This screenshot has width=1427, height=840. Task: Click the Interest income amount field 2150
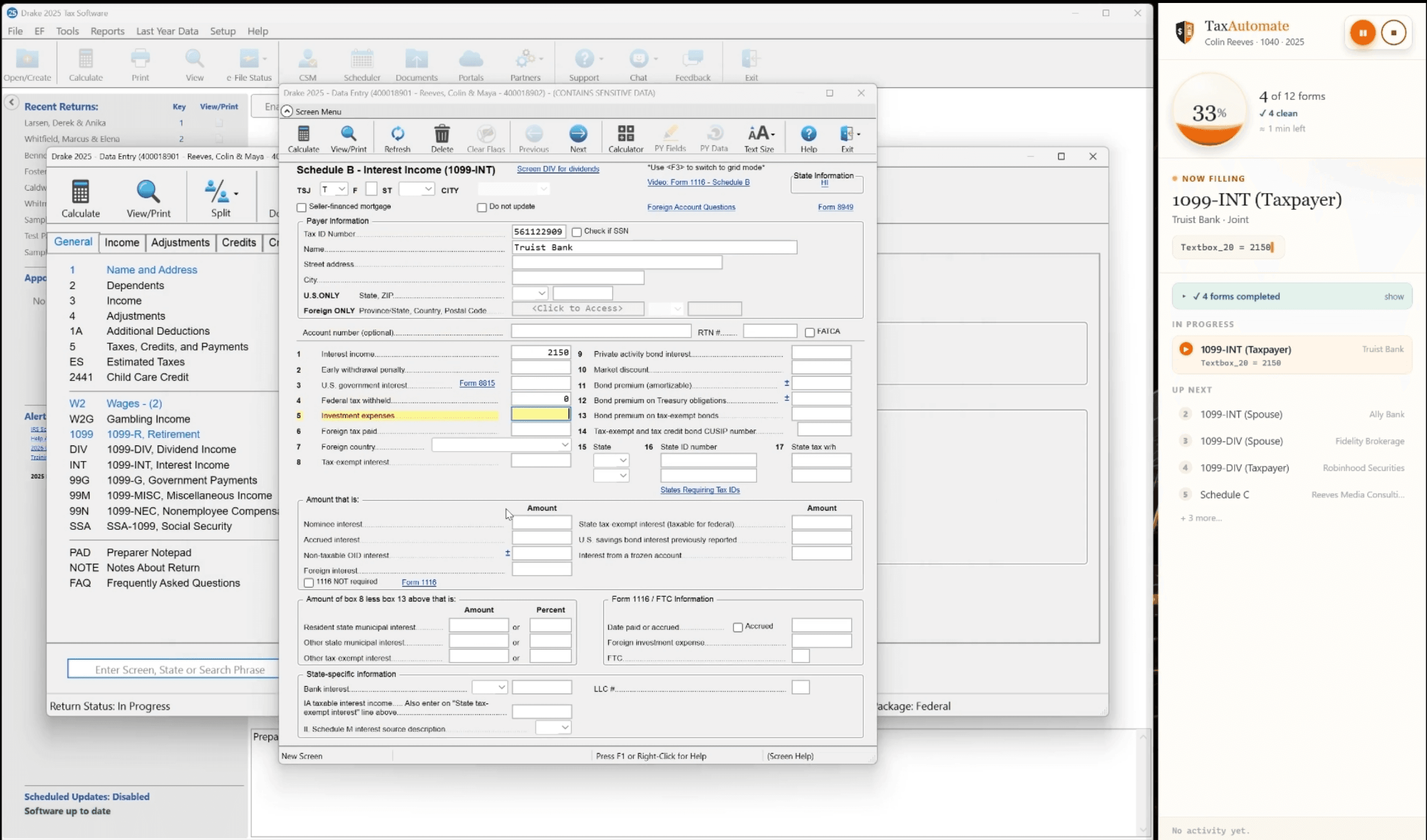coord(541,352)
